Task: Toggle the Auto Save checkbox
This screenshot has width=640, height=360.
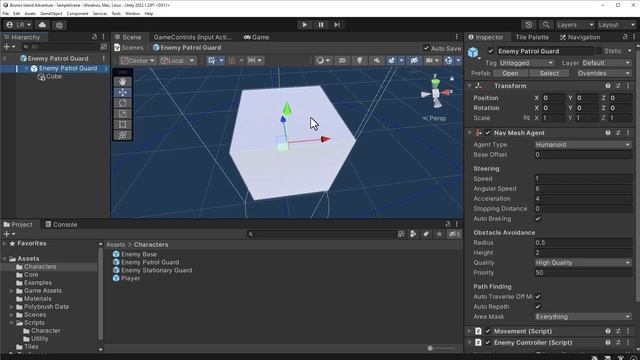Action: 427,48
